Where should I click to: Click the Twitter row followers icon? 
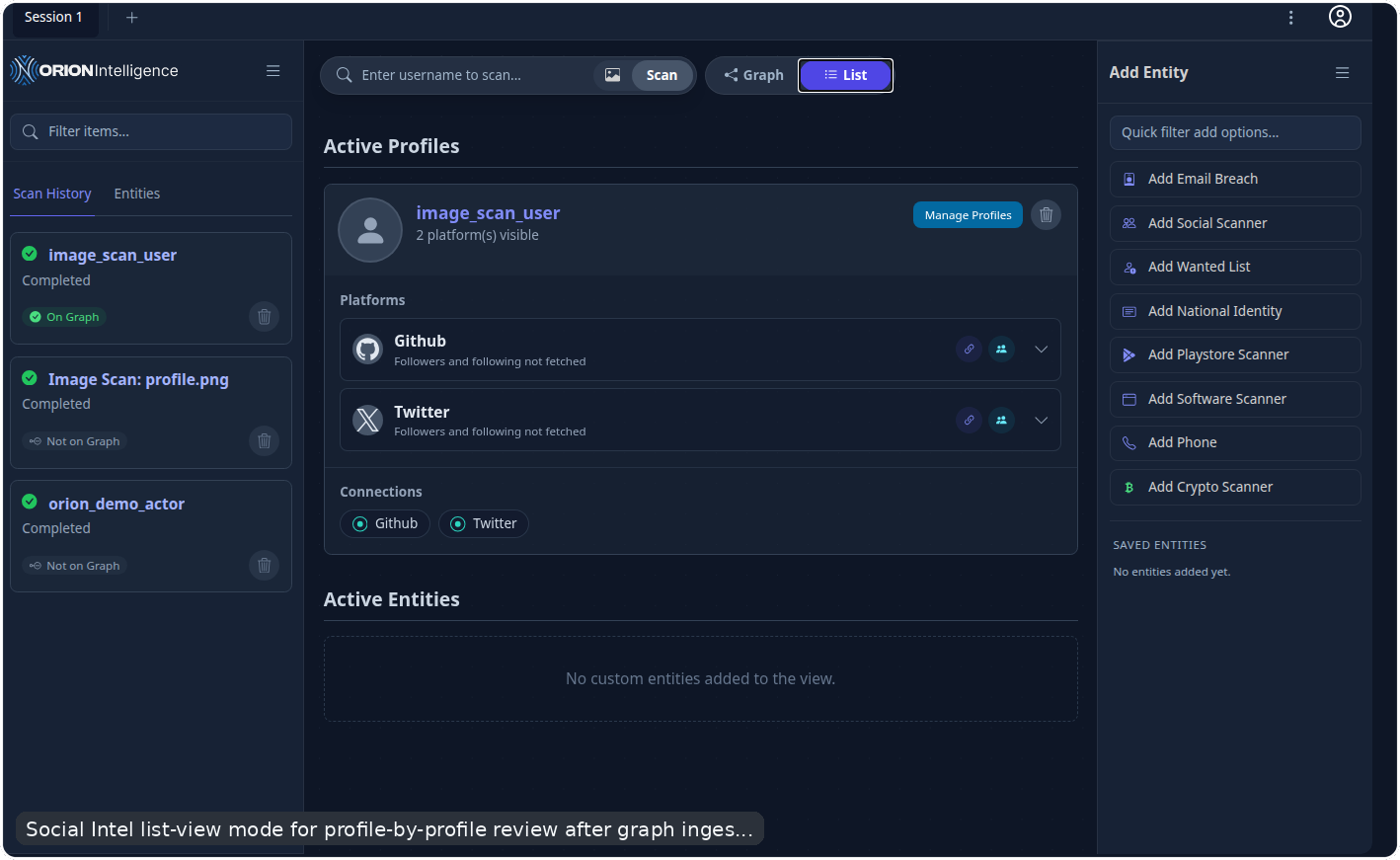click(x=1002, y=421)
